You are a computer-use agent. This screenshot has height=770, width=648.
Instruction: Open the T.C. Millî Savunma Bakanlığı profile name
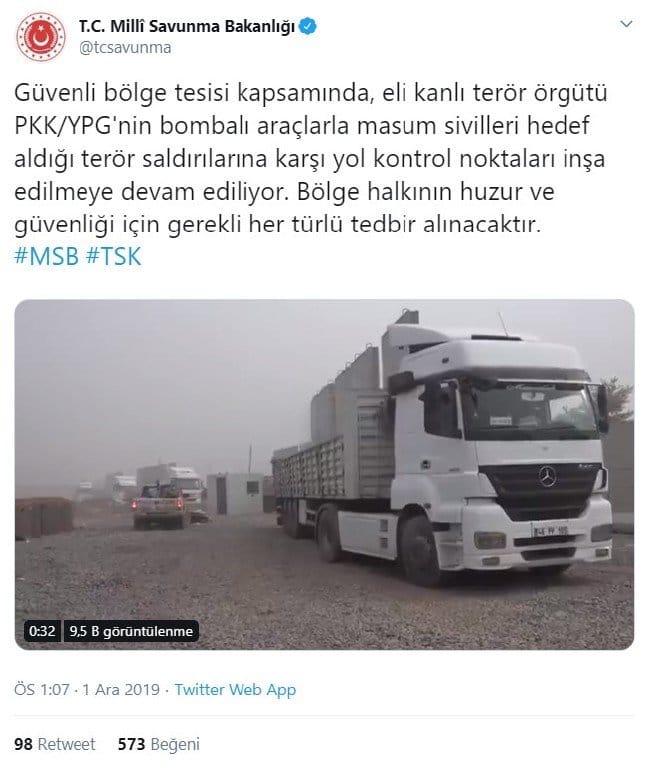point(187,26)
